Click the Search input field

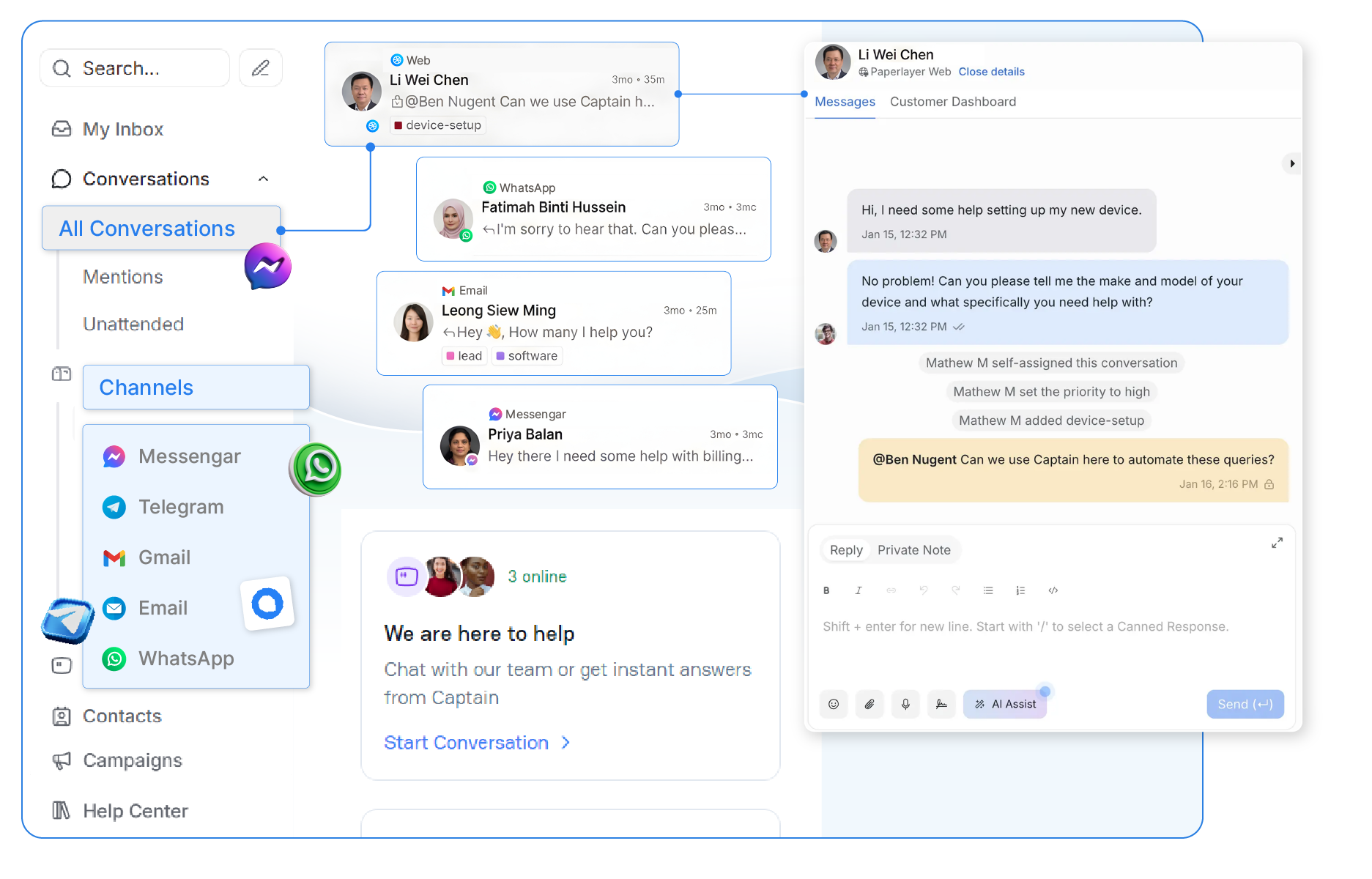tap(136, 68)
